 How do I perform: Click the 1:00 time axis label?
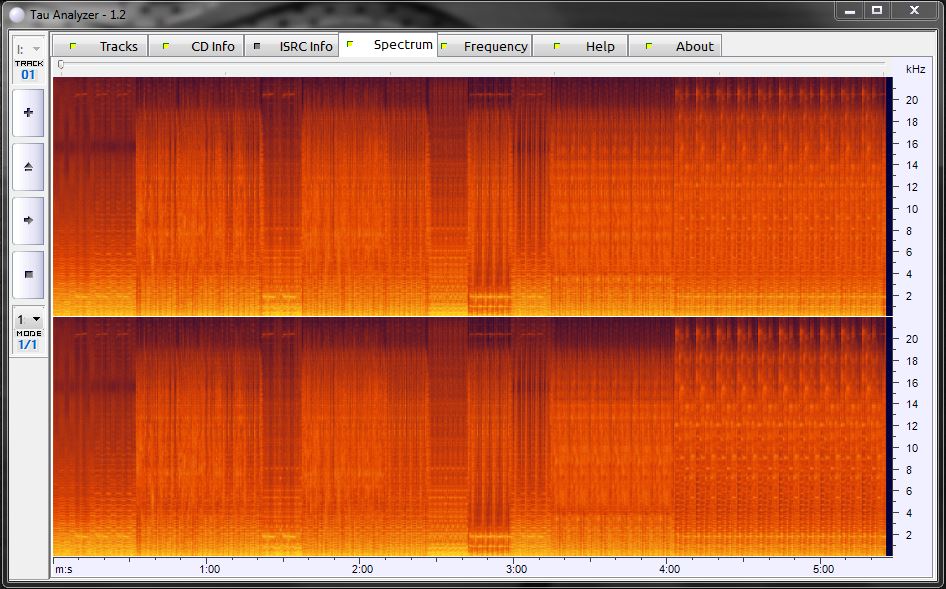coord(209,569)
